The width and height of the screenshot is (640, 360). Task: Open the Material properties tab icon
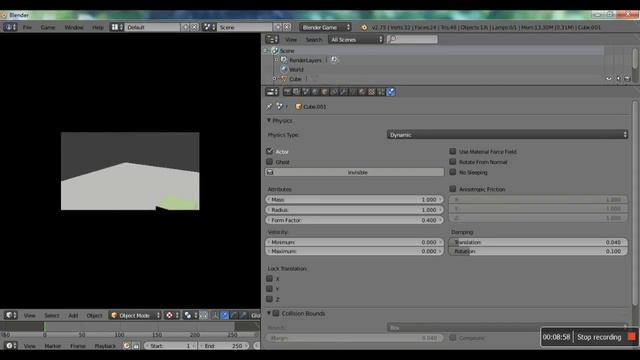point(362,92)
